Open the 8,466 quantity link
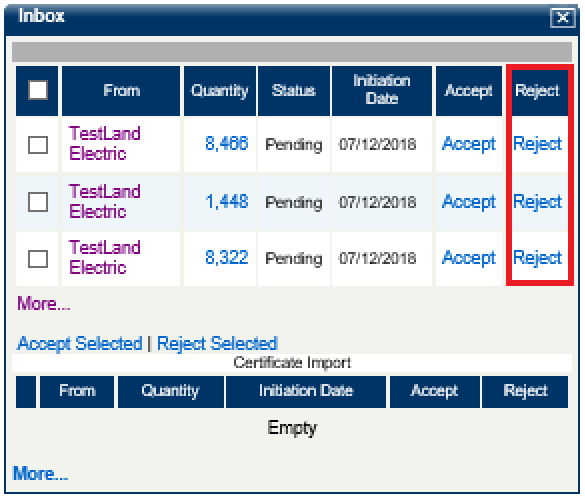Viewport: 585px width, 500px height. tap(226, 143)
